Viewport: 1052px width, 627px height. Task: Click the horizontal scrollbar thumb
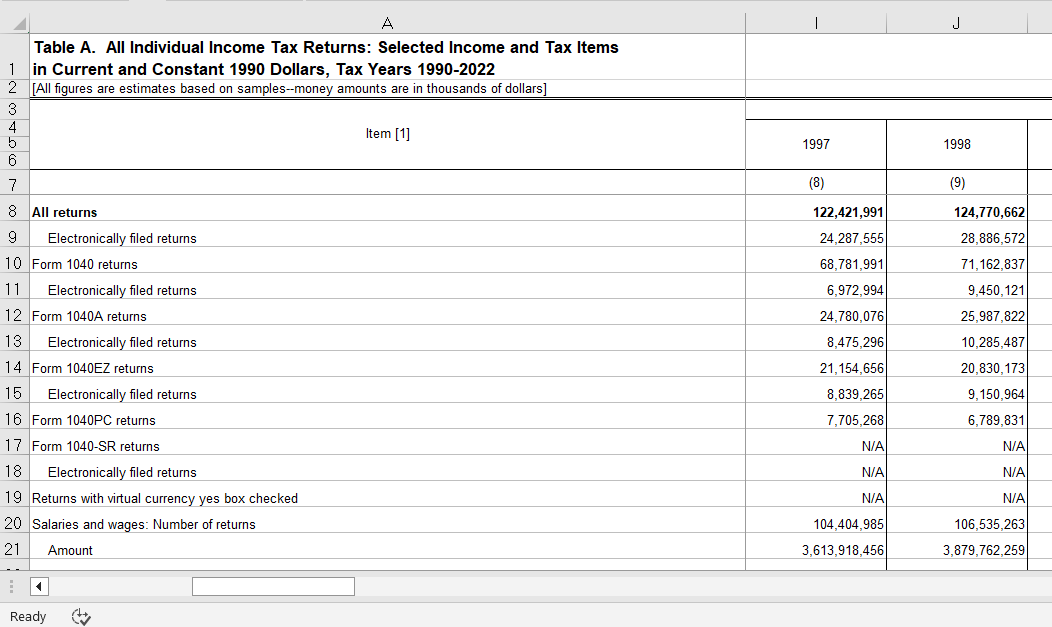[x=273, y=587]
